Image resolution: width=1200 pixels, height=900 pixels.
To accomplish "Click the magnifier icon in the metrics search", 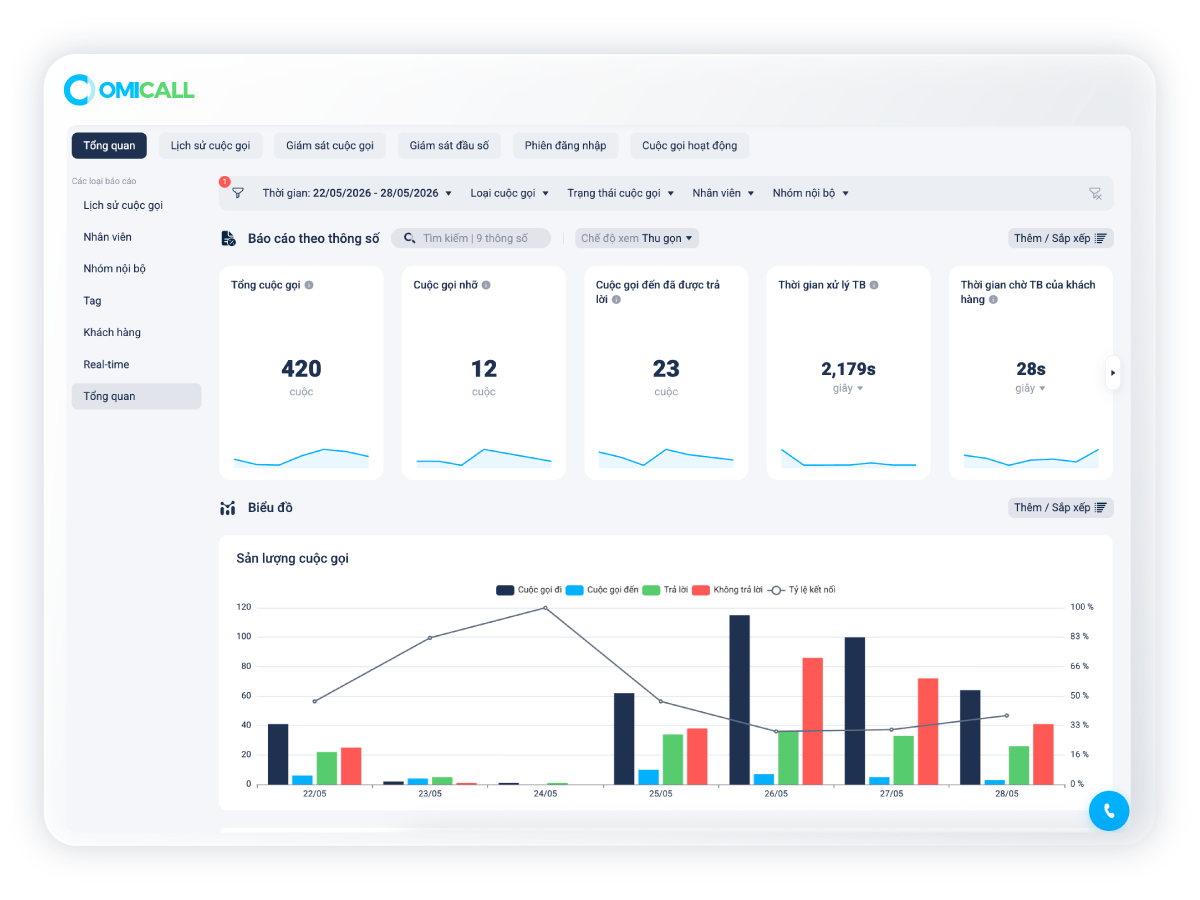I will point(410,238).
